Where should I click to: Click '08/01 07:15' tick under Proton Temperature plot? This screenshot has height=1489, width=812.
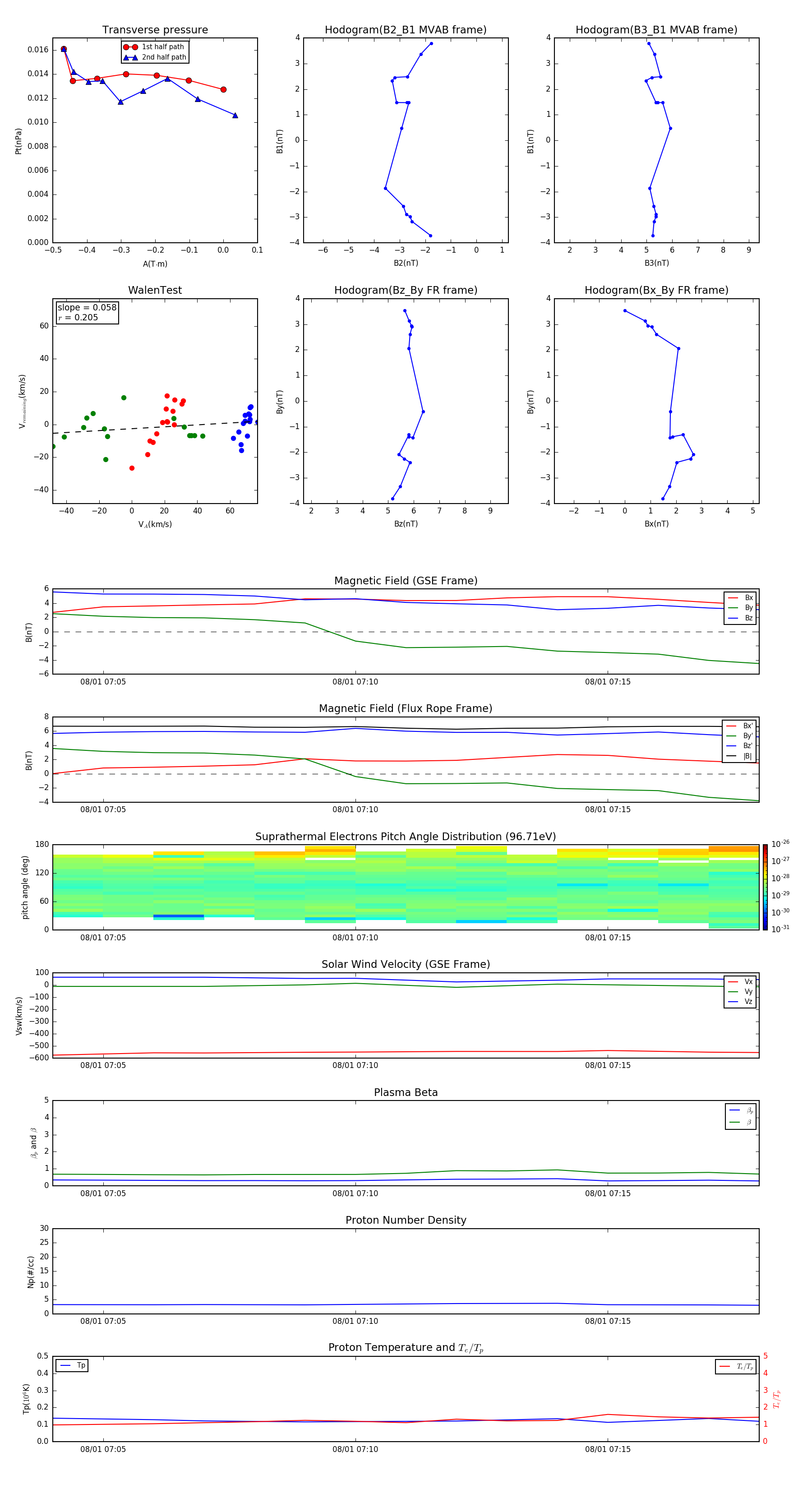click(x=607, y=1449)
